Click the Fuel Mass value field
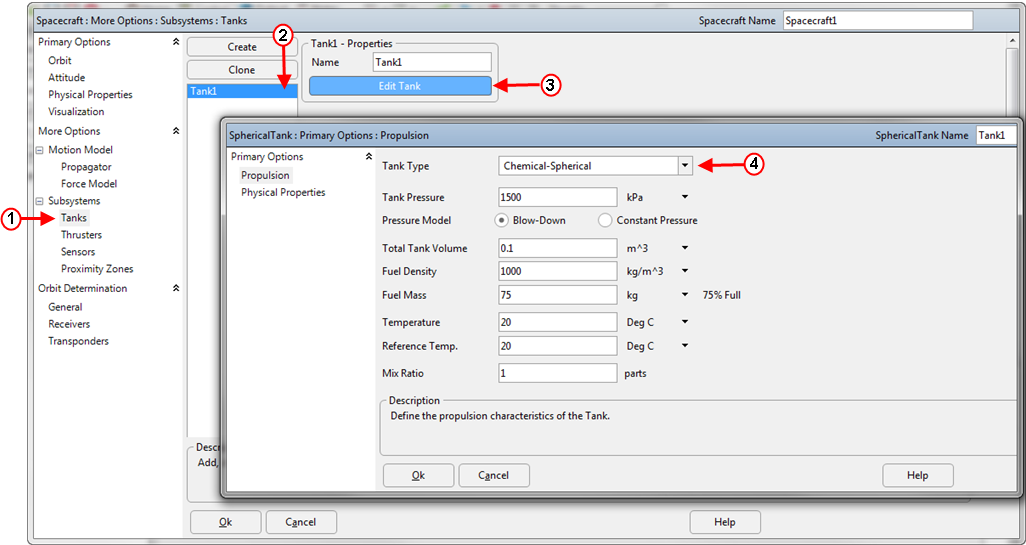The height and width of the screenshot is (545, 1026). coord(557,295)
